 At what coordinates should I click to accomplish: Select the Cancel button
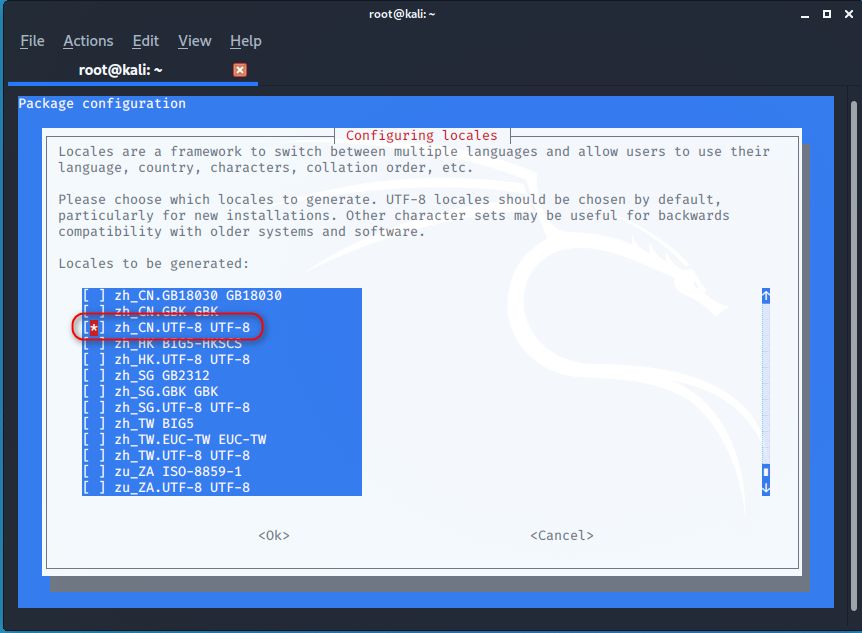tap(561, 535)
